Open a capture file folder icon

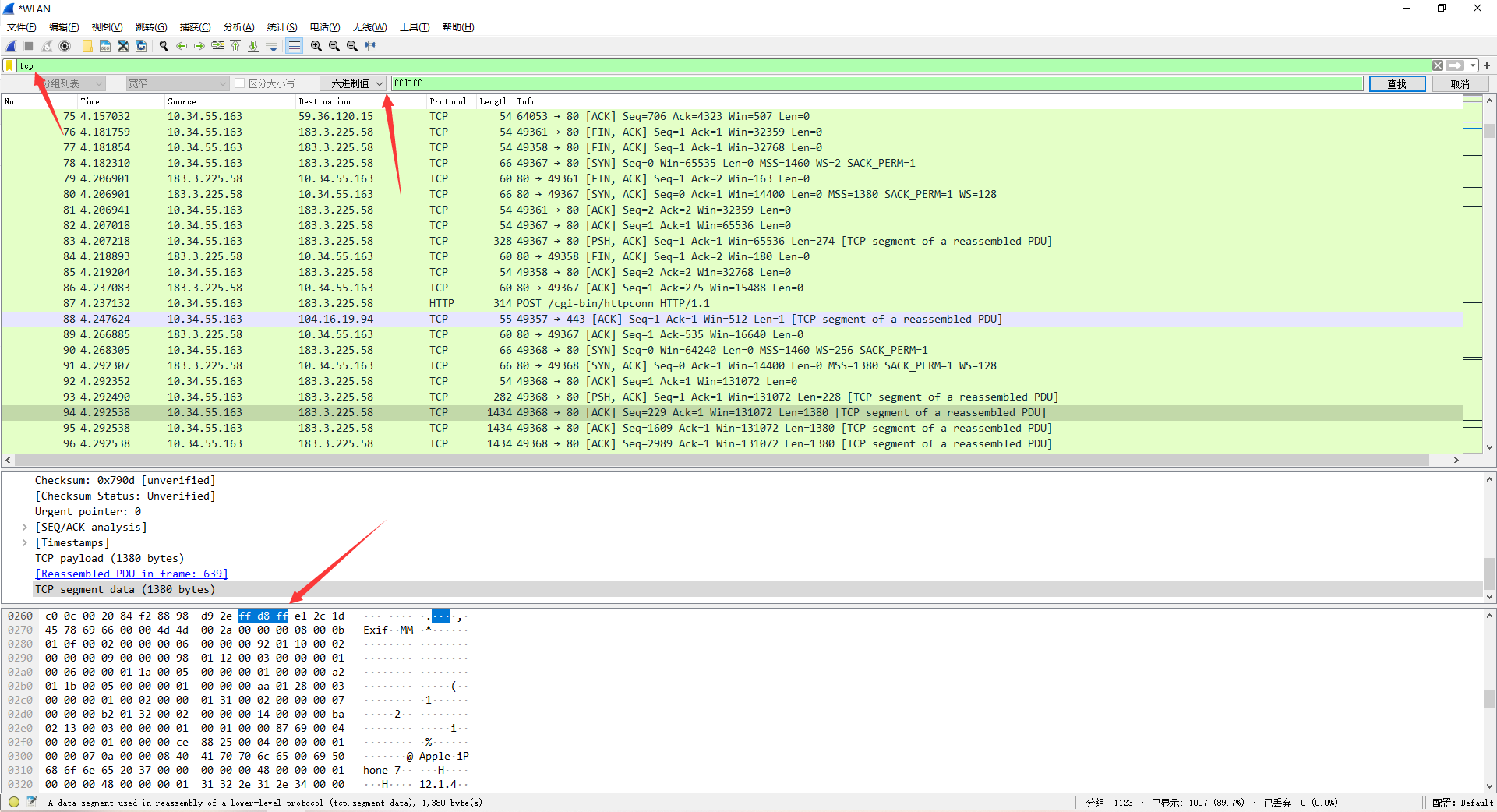pos(87,46)
